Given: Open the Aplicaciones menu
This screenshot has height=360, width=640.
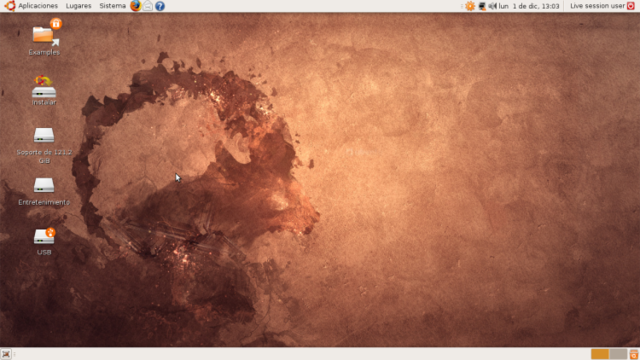Looking at the screenshot, I should (38, 6).
